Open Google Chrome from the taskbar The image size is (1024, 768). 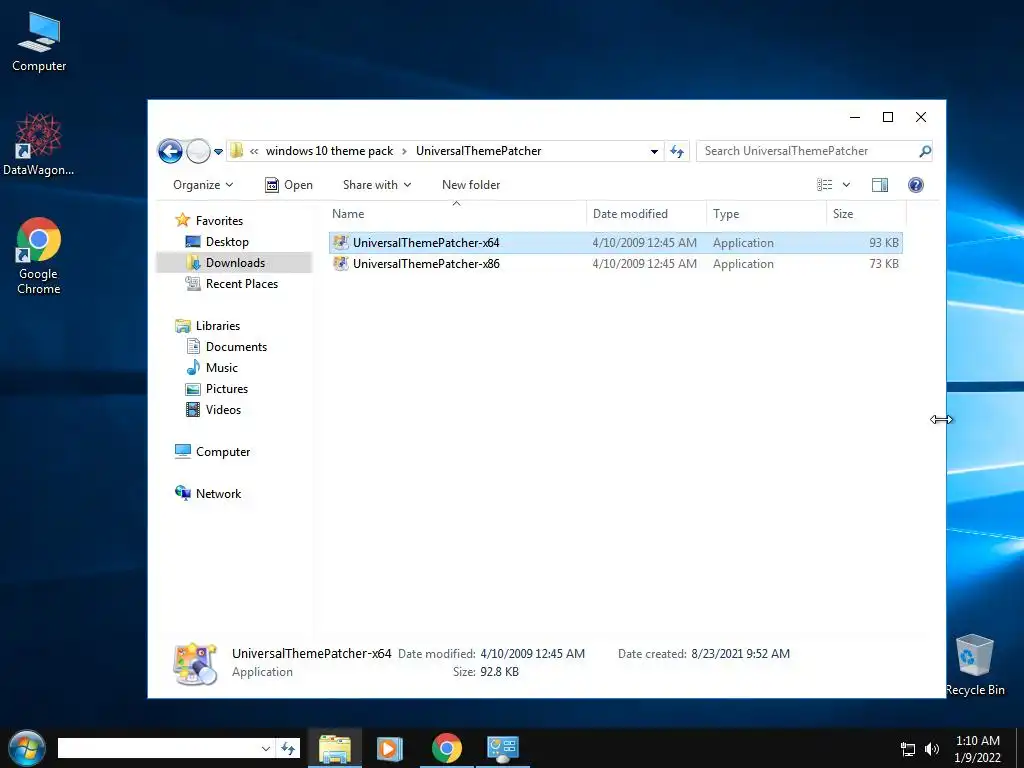(x=447, y=749)
